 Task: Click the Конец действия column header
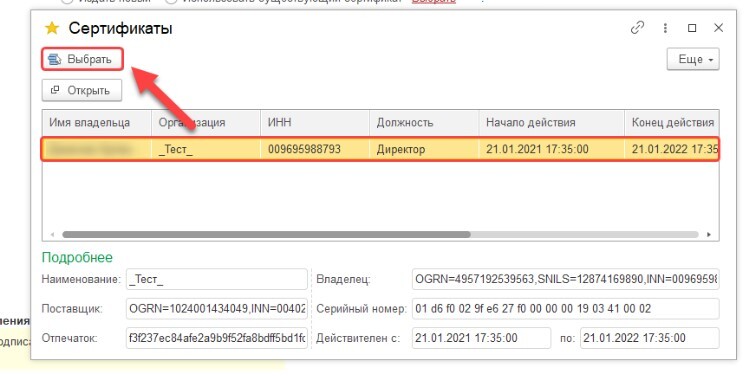(x=672, y=122)
